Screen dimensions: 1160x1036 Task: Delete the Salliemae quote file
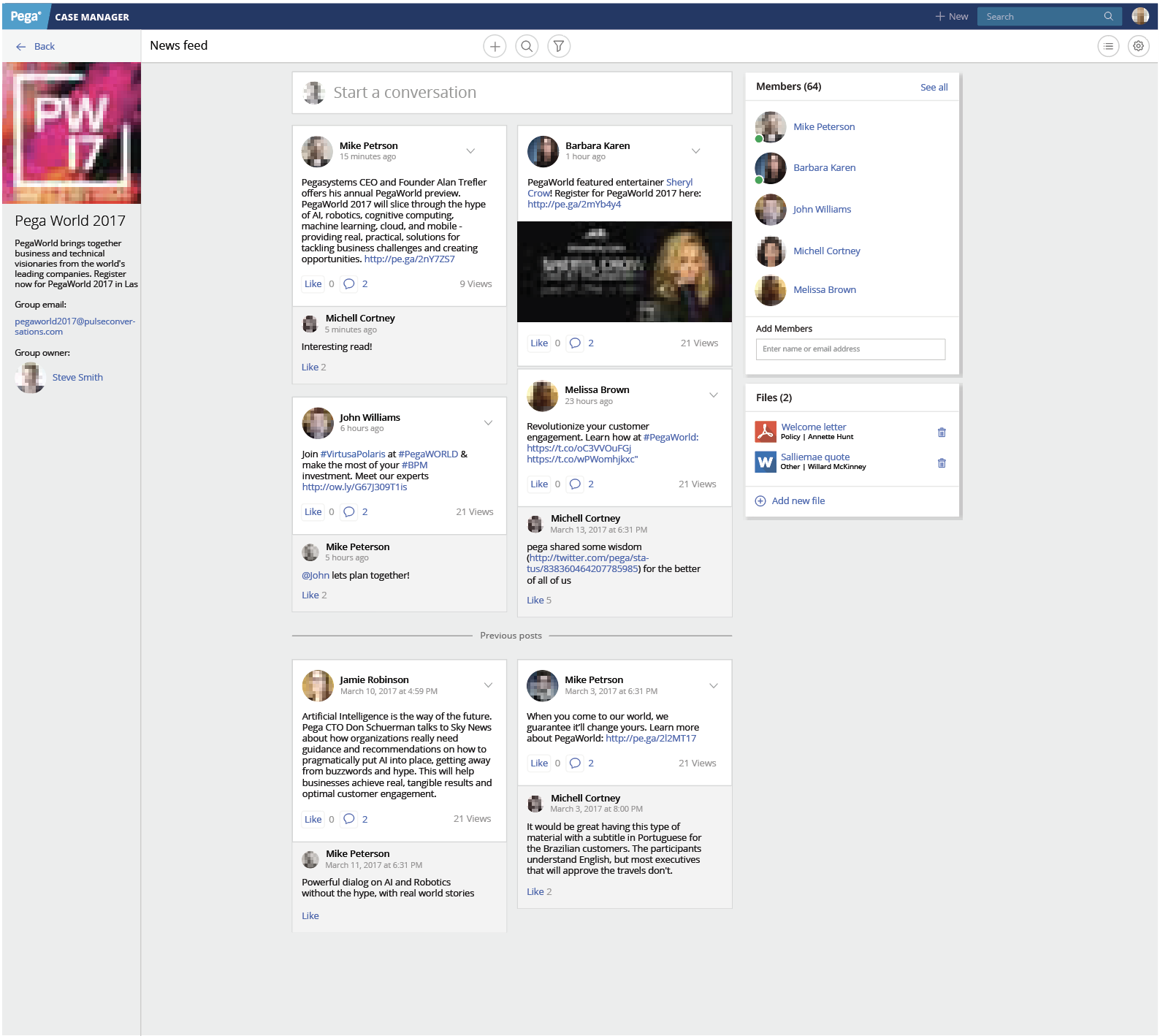click(x=942, y=463)
